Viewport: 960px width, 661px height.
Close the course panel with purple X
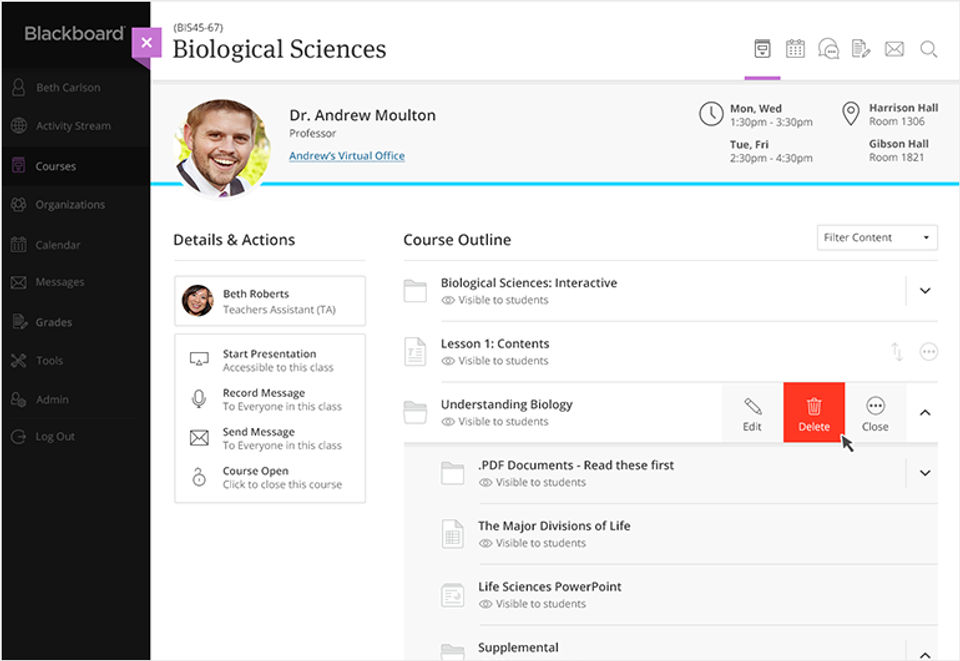click(x=146, y=43)
